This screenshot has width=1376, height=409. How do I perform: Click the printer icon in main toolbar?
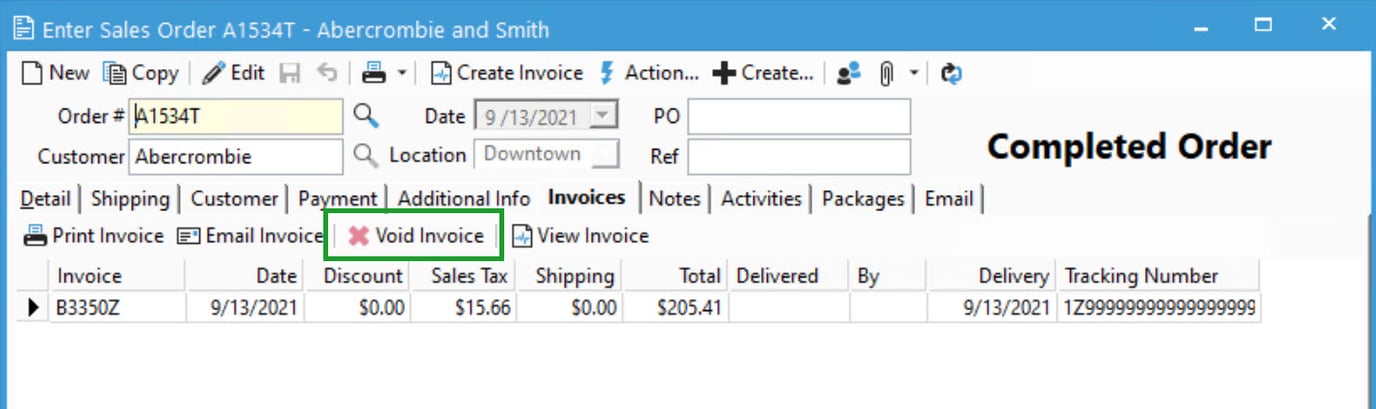coord(374,73)
